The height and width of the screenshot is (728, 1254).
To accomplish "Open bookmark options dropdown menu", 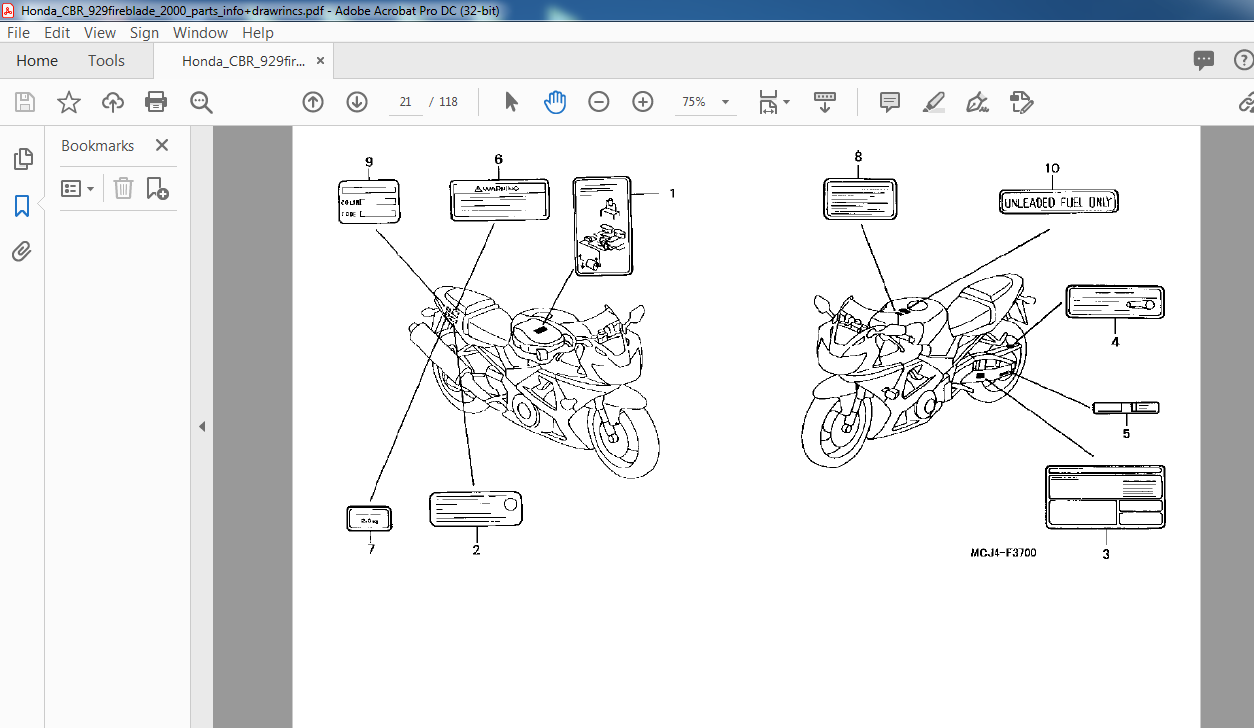I will tap(78, 188).
